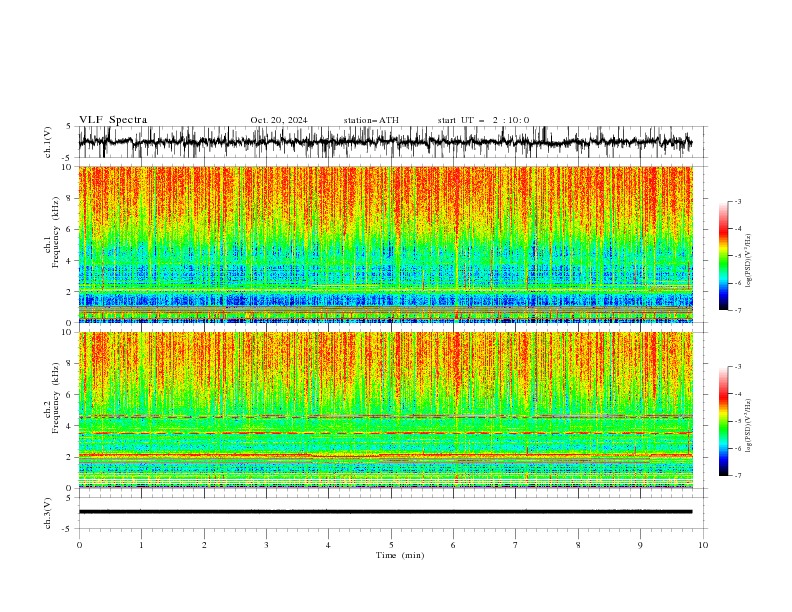
Task: Click the "6" kHz tick label of ch.2 spectrogram
Action: [70, 395]
